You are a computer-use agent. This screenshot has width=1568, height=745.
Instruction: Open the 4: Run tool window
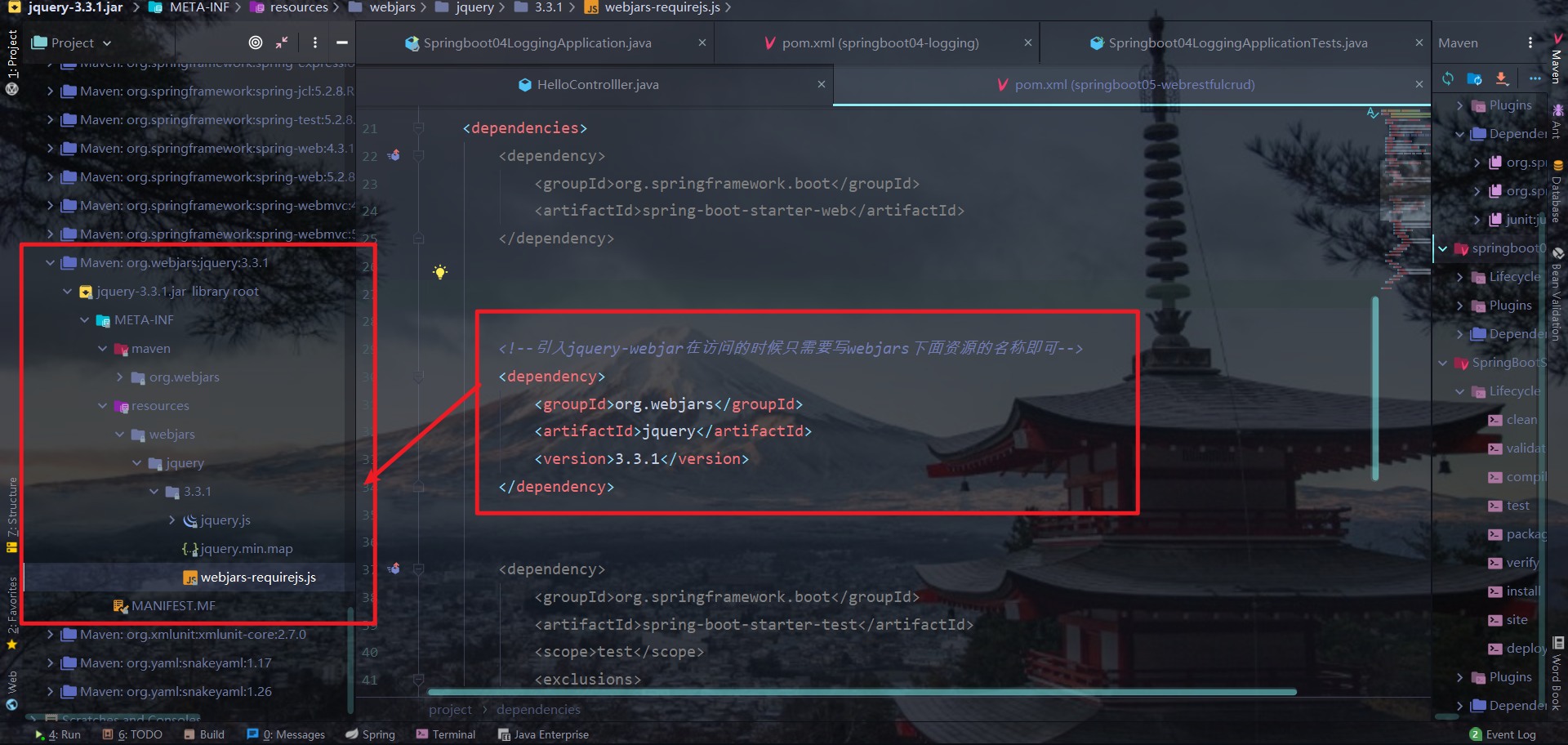point(58,734)
